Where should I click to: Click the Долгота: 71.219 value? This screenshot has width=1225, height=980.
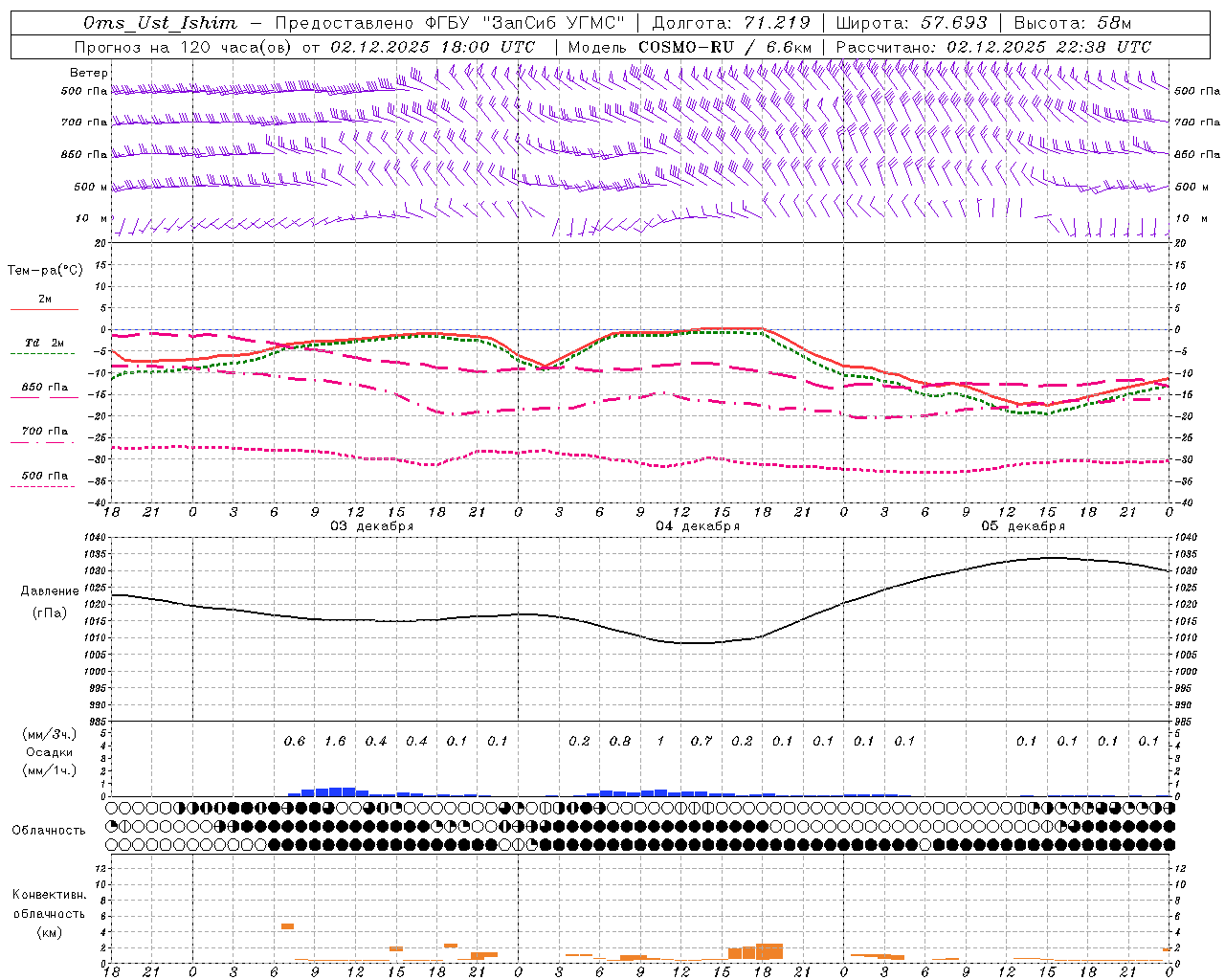730,23
